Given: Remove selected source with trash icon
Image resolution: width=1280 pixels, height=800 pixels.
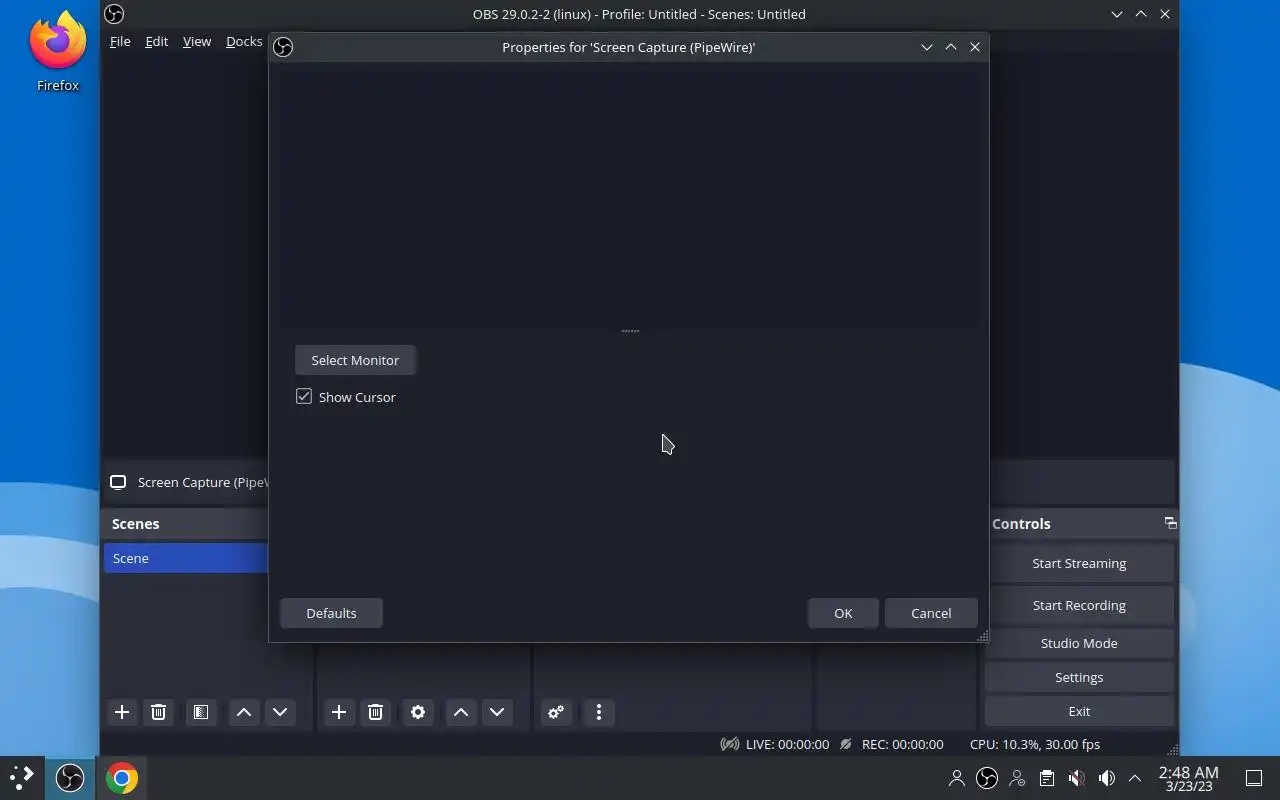Looking at the screenshot, I should 375,712.
